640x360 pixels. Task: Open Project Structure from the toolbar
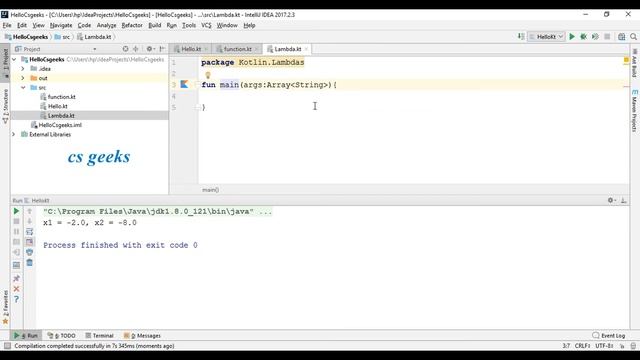click(x=622, y=37)
